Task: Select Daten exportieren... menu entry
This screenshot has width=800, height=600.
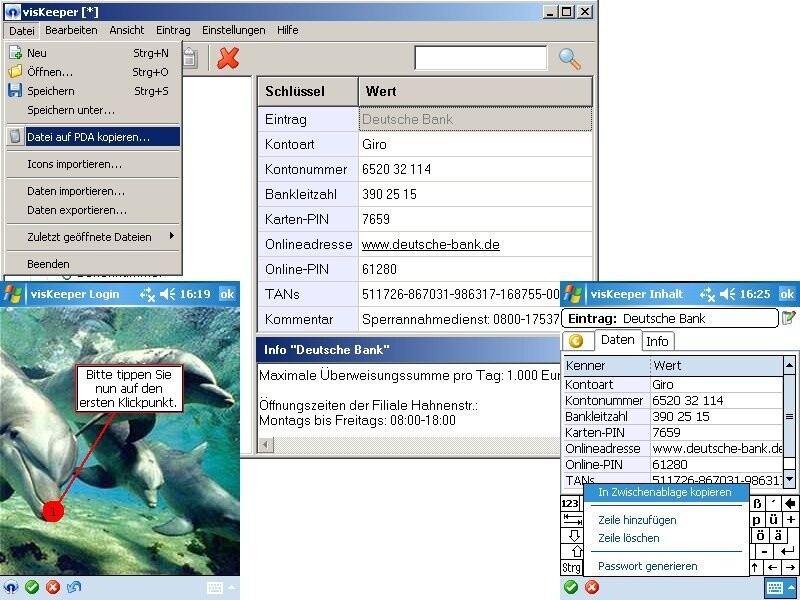Action: click(x=93, y=210)
